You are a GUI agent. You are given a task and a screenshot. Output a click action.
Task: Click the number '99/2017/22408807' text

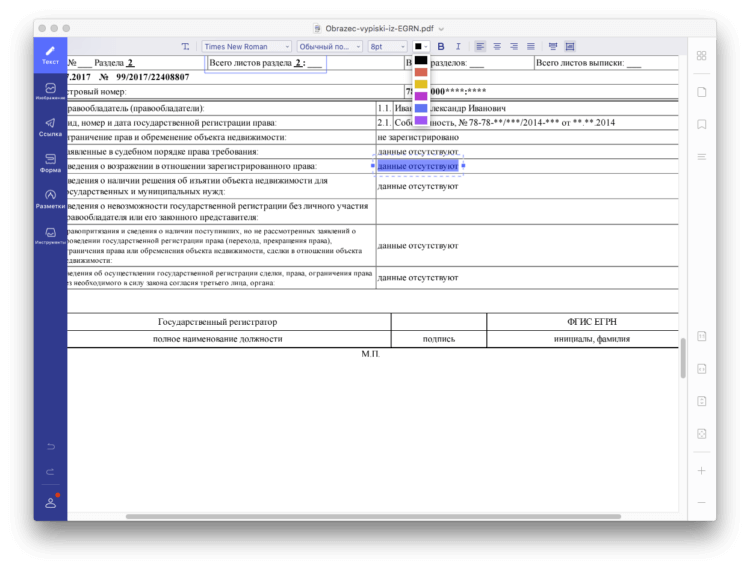[153, 77]
